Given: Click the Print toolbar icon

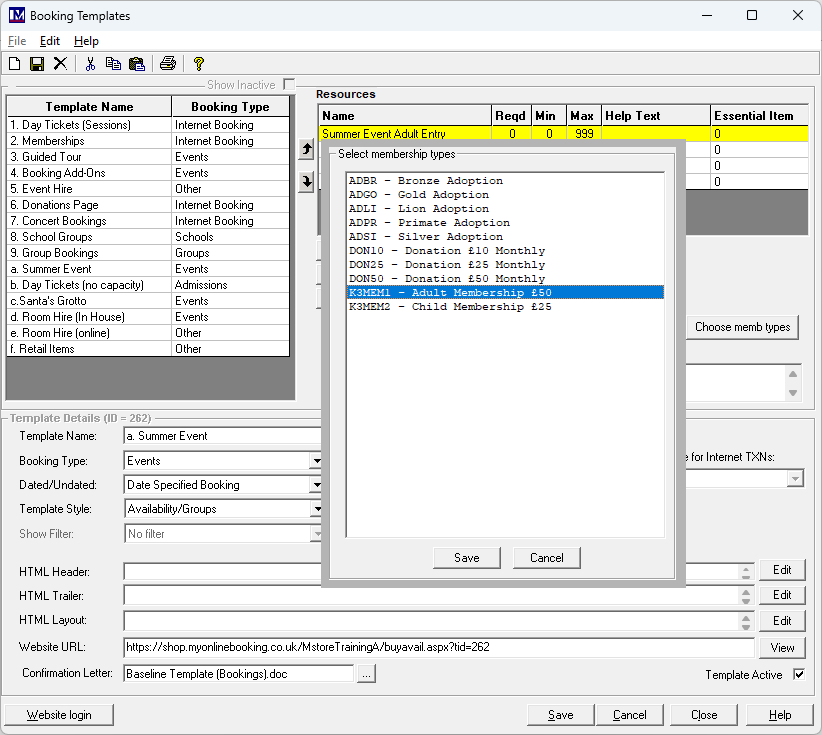Looking at the screenshot, I should click(168, 64).
